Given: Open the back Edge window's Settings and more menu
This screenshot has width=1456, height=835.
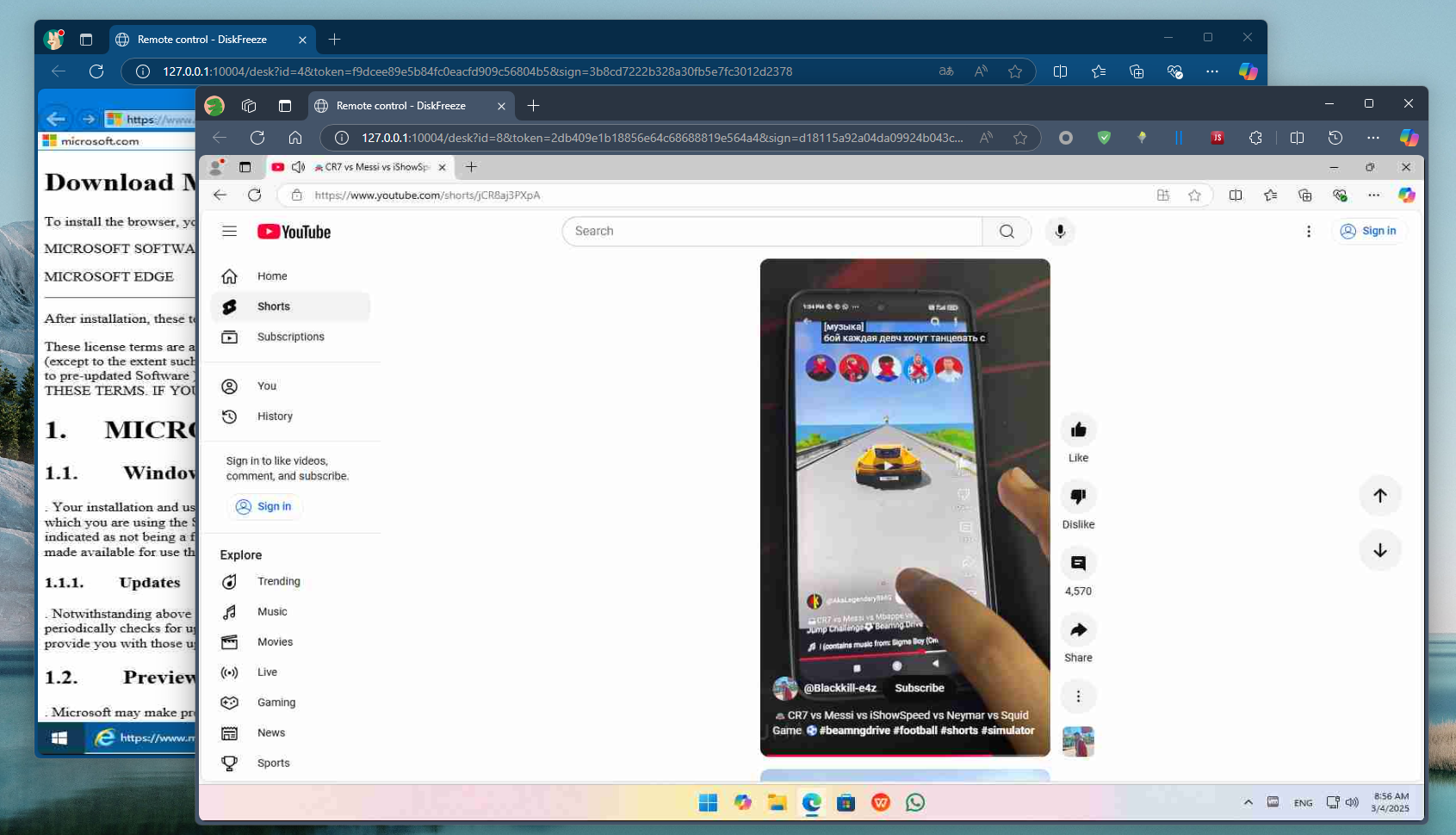Looking at the screenshot, I should click(x=1212, y=71).
